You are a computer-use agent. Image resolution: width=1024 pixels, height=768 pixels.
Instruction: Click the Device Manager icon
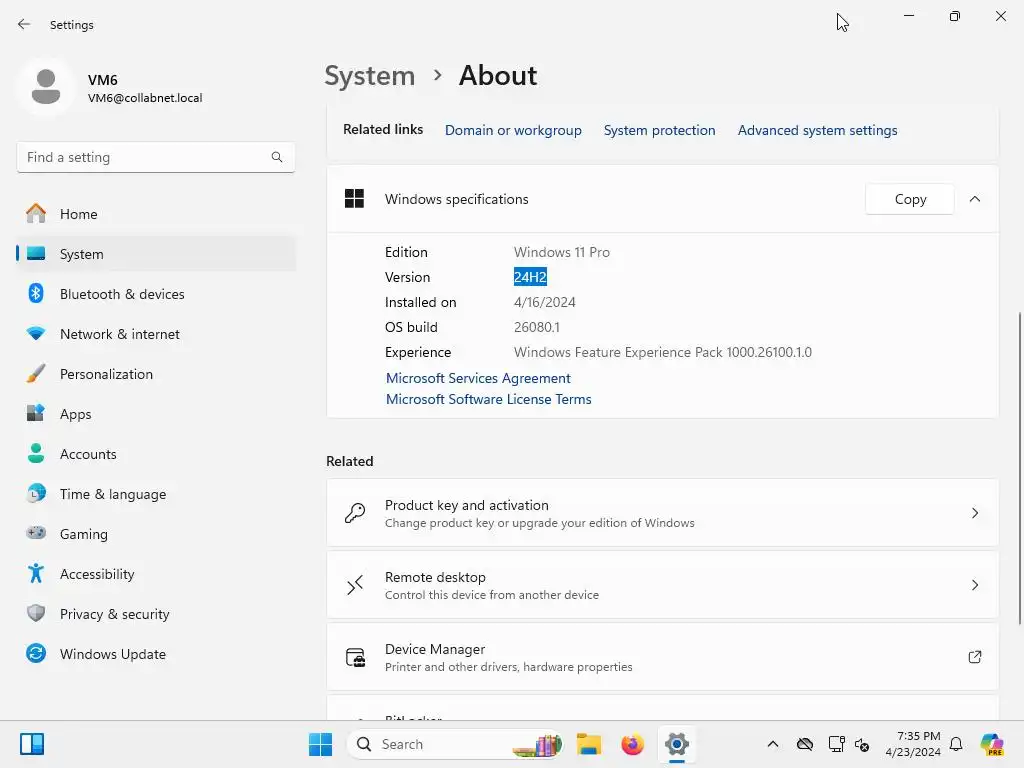[355, 657]
